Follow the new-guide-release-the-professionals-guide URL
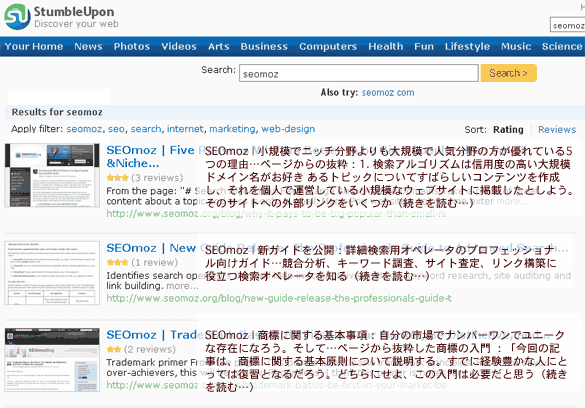This screenshot has height=408, width=585. [279, 298]
